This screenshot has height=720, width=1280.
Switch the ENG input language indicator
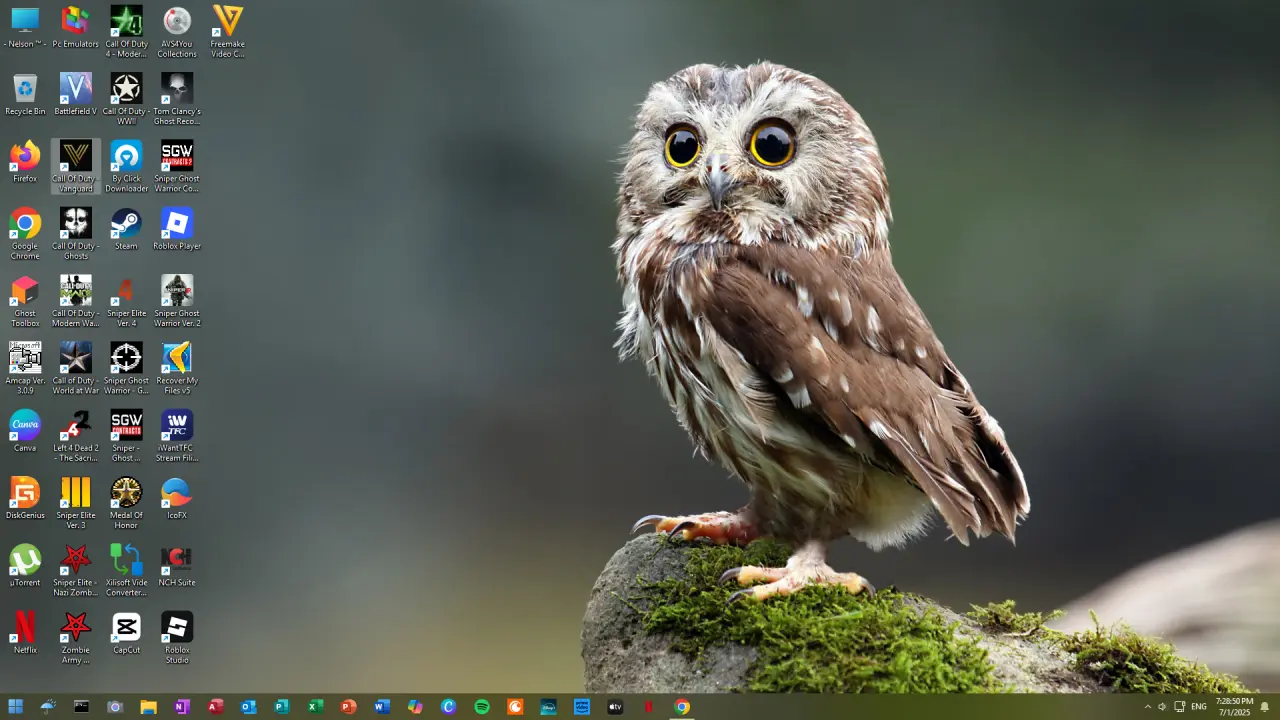(1199, 707)
